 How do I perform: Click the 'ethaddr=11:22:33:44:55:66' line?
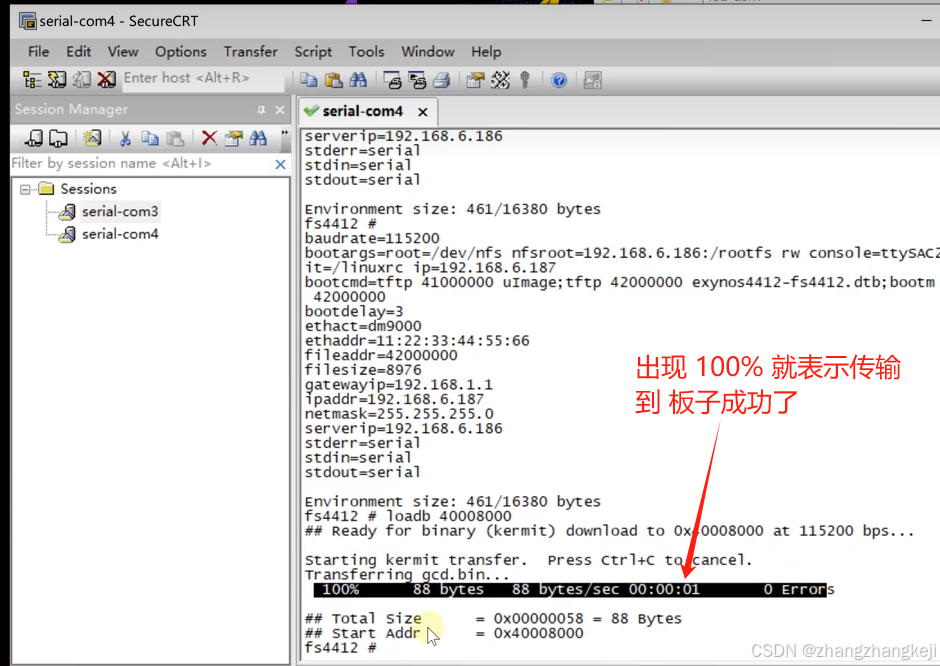click(x=417, y=340)
